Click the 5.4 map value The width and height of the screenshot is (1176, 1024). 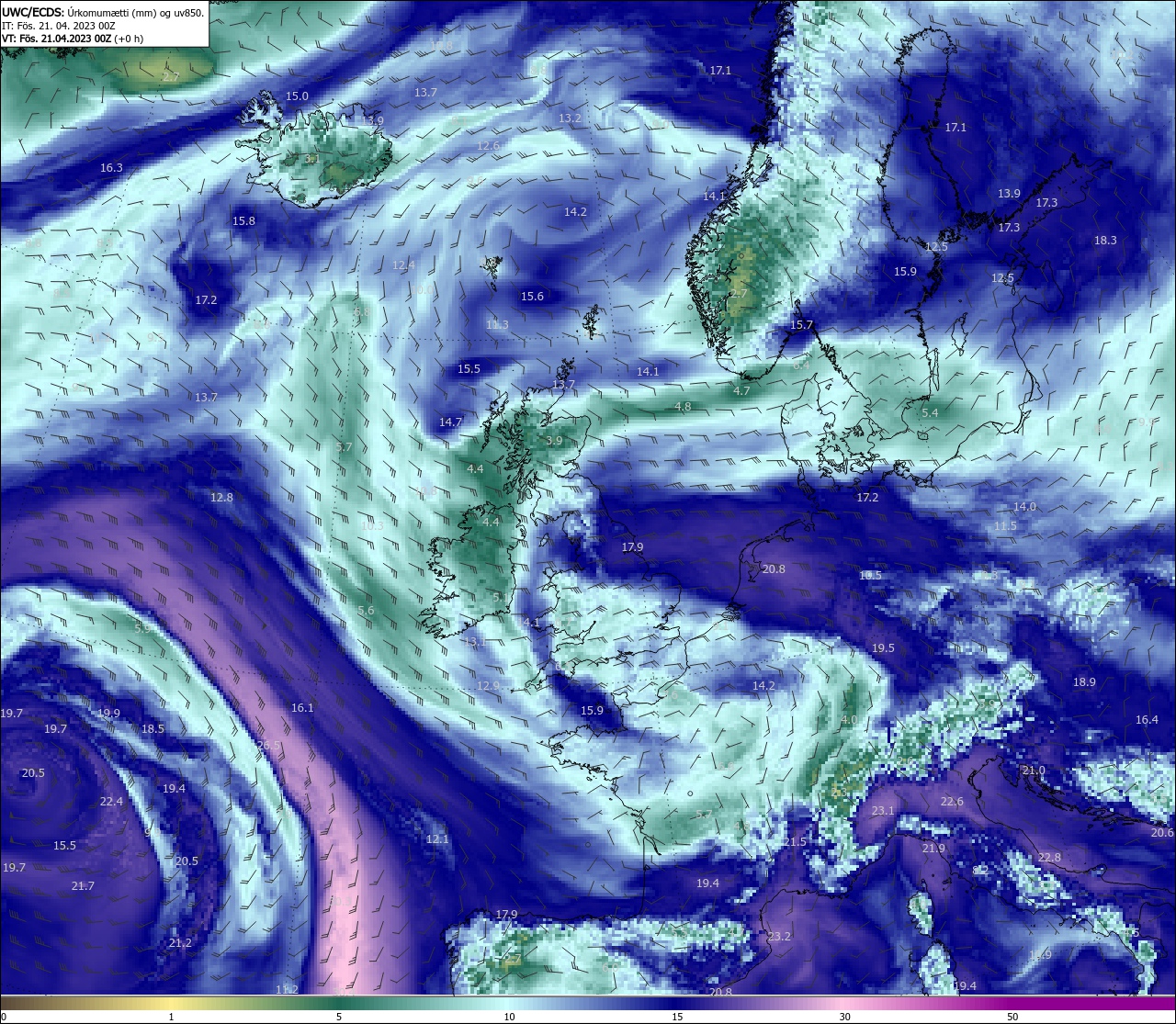(x=930, y=413)
